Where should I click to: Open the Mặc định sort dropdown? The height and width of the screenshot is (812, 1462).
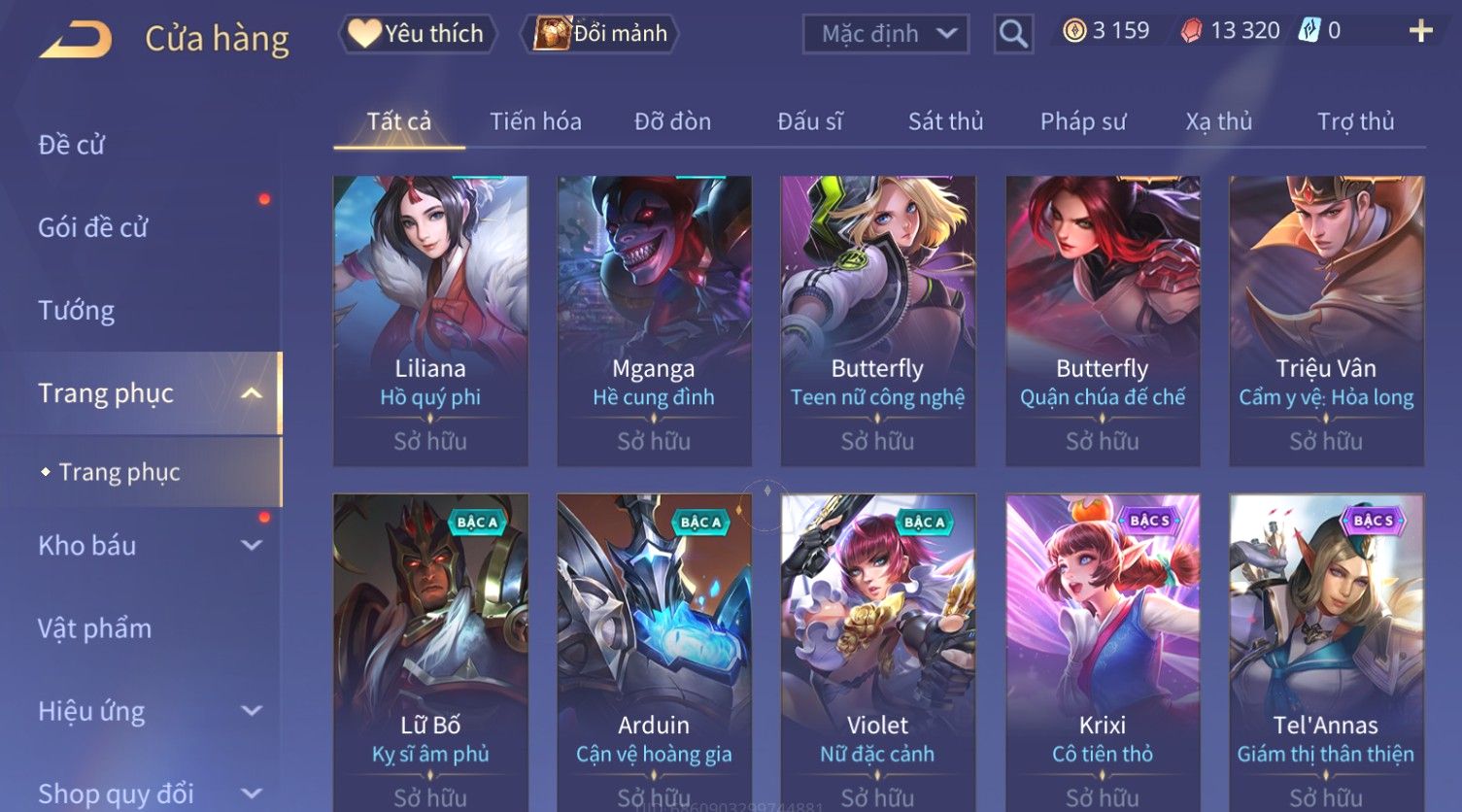click(885, 34)
